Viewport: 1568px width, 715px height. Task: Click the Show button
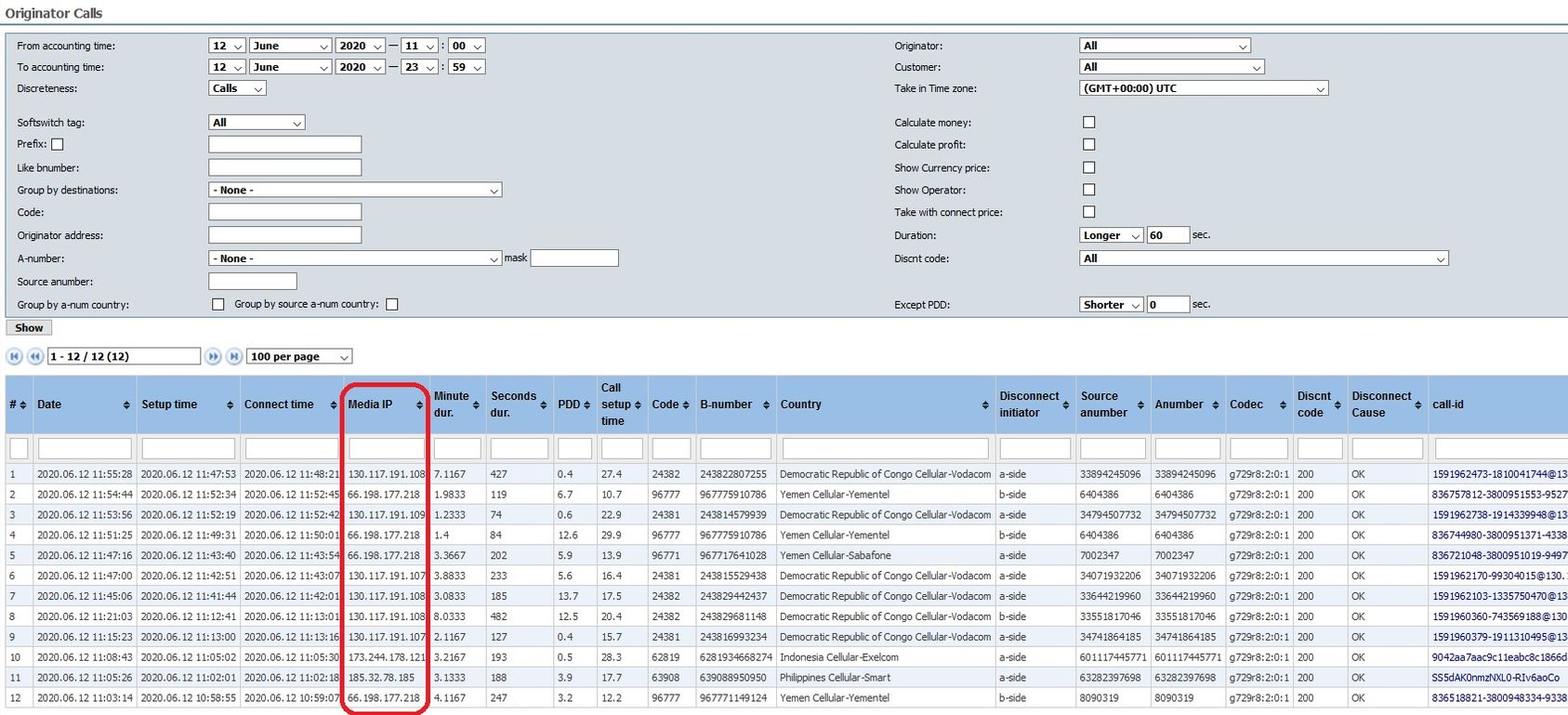tap(29, 327)
